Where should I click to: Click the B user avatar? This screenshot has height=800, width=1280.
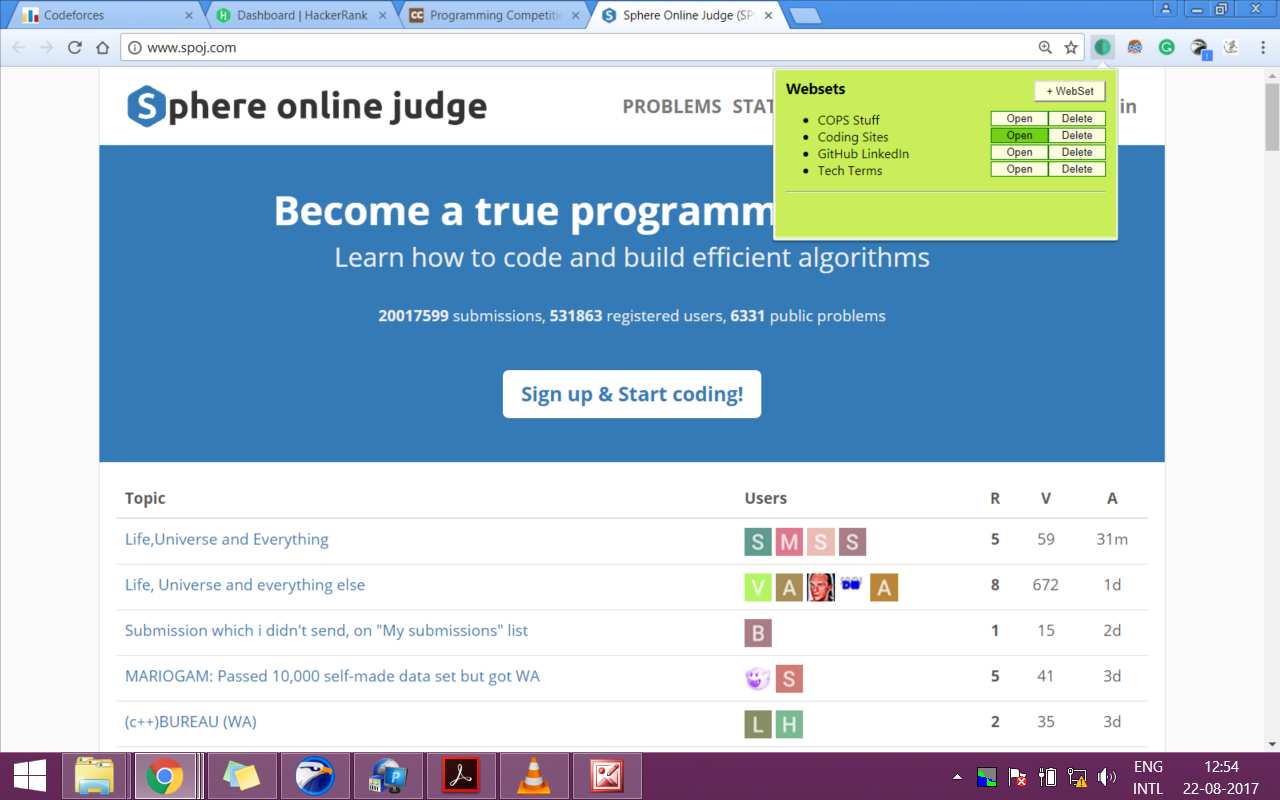click(x=758, y=633)
